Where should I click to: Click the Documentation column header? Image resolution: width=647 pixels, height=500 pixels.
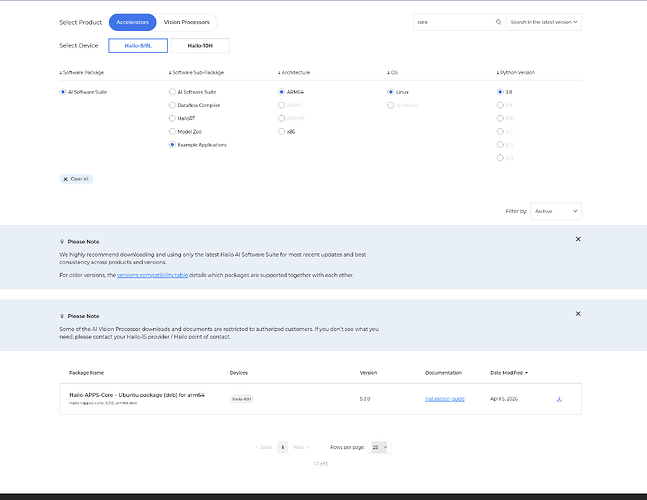click(x=443, y=373)
